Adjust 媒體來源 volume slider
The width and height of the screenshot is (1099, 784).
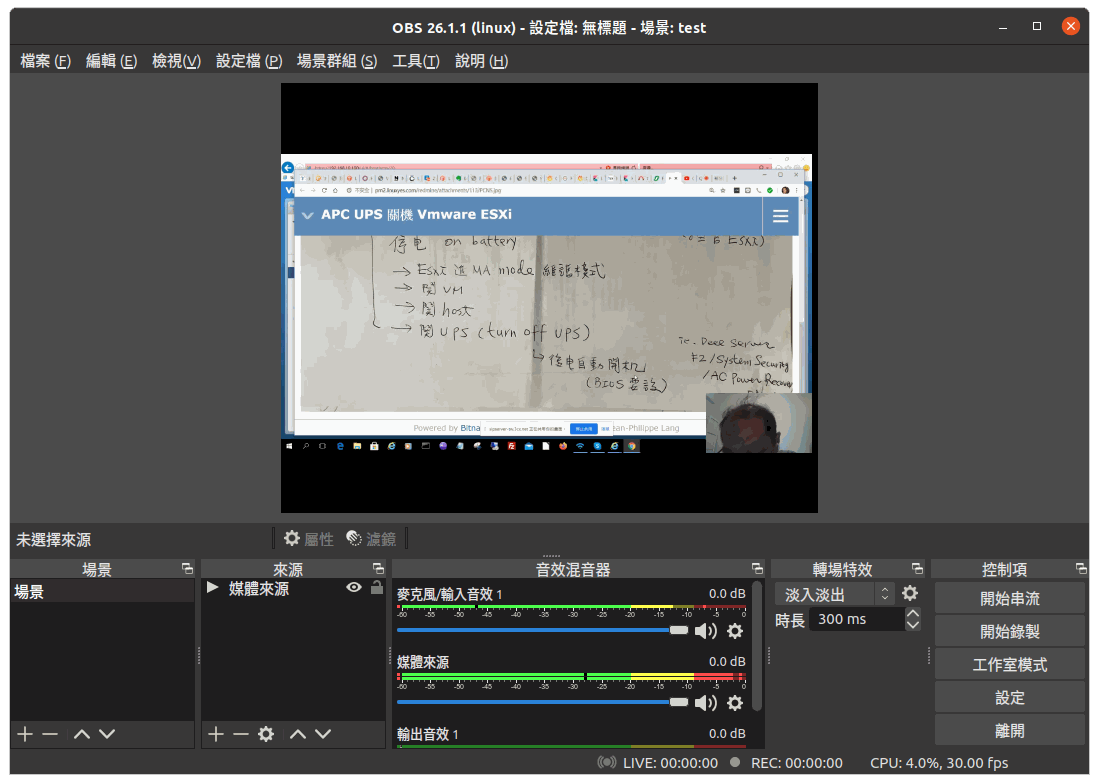(x=543, y=702)
